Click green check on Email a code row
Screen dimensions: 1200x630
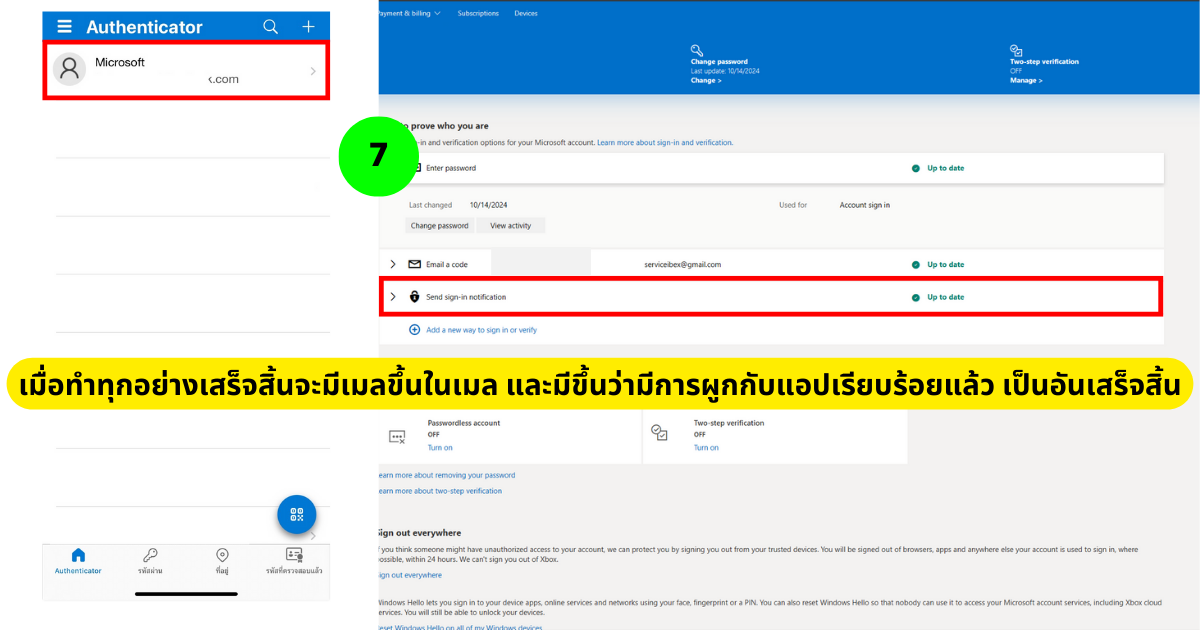(x=916, y=265)
